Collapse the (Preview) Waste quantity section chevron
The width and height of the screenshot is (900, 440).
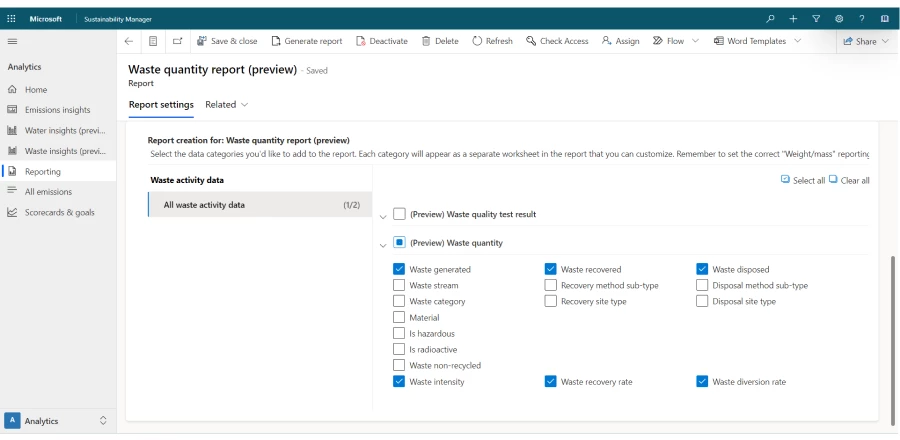coord(384,244)
